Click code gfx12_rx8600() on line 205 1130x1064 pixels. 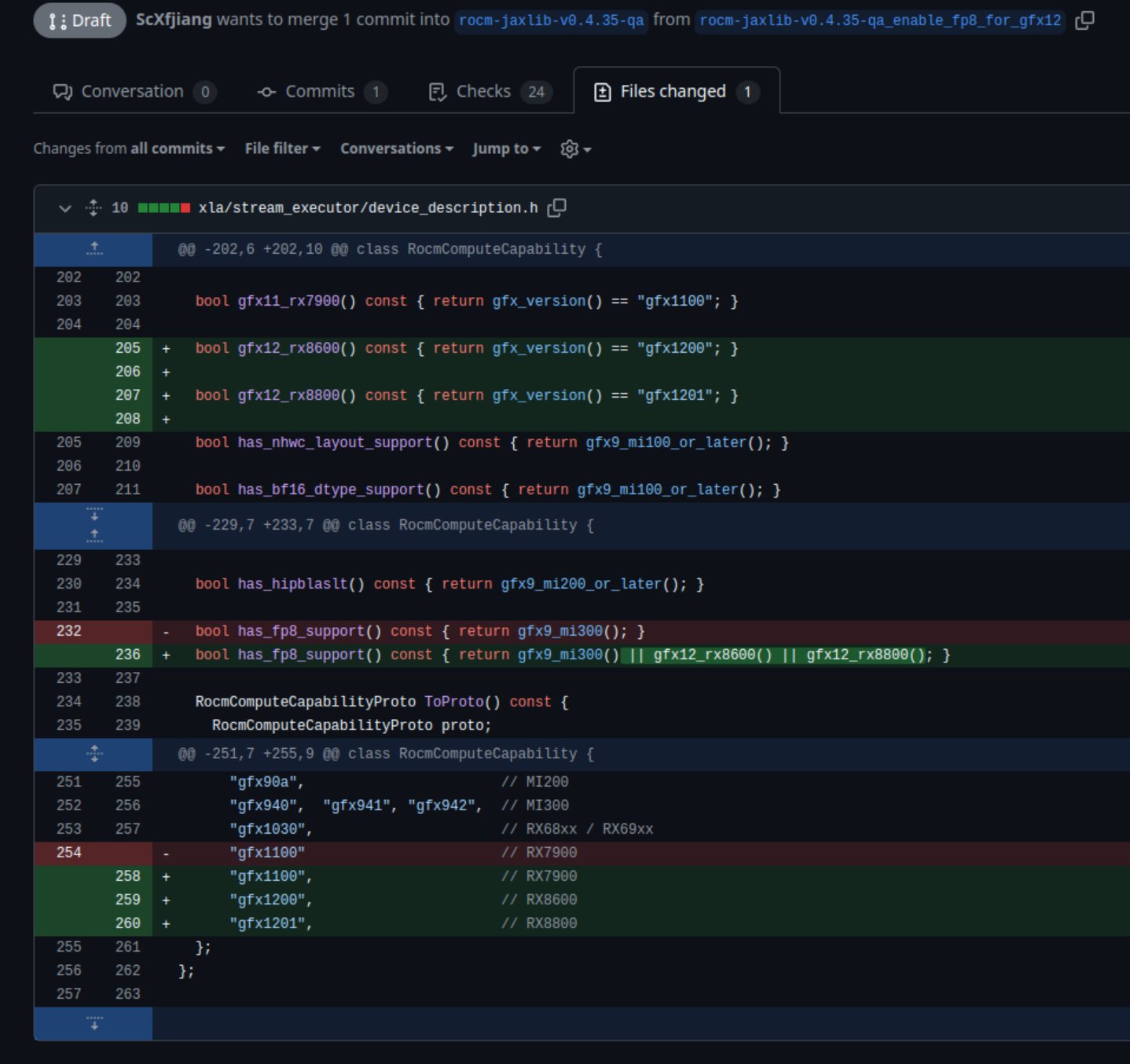[x=297, y=348]
